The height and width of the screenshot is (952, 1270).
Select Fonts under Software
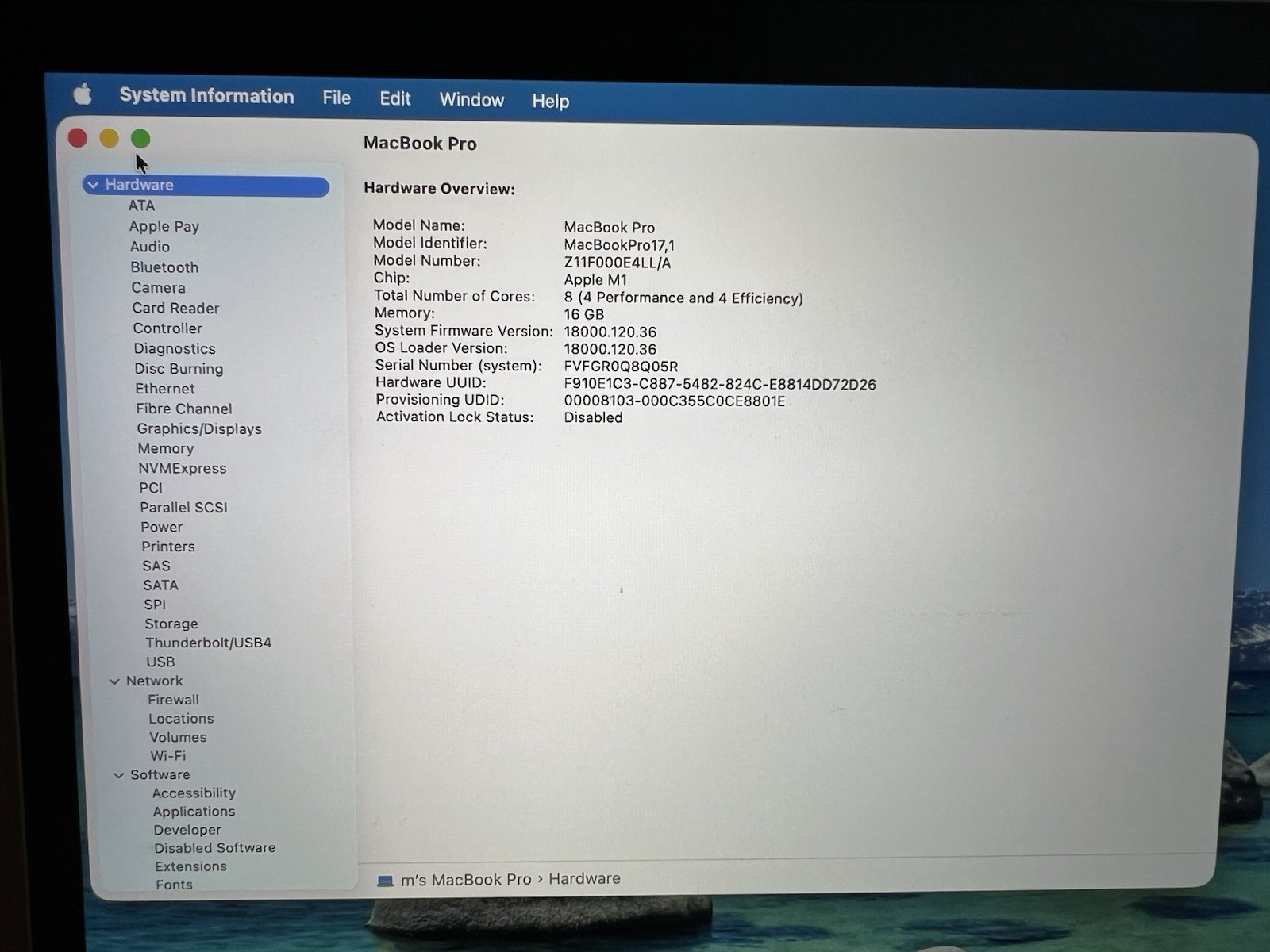click(175, 885)
